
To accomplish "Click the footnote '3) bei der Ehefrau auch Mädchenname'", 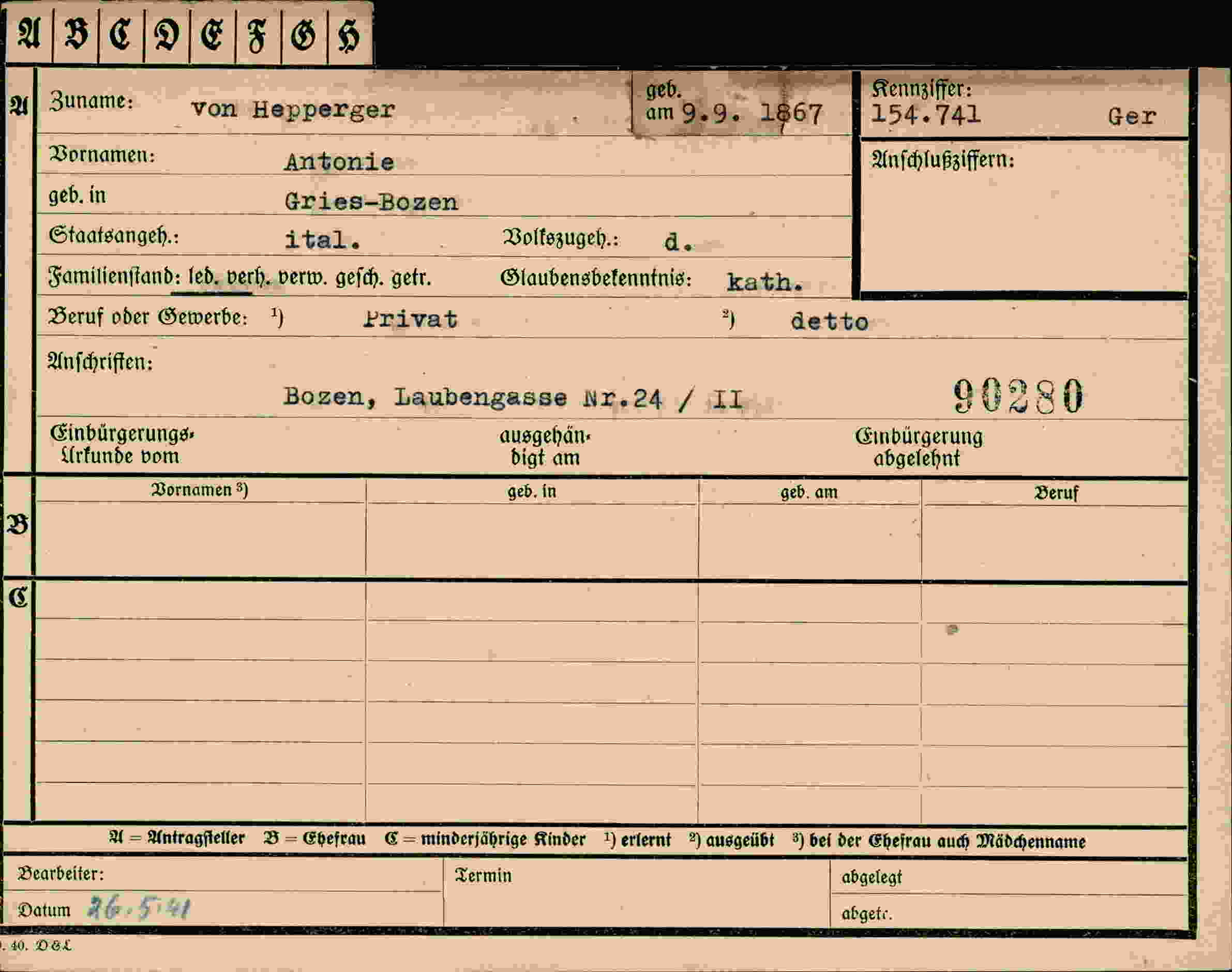I will (939, 841).
